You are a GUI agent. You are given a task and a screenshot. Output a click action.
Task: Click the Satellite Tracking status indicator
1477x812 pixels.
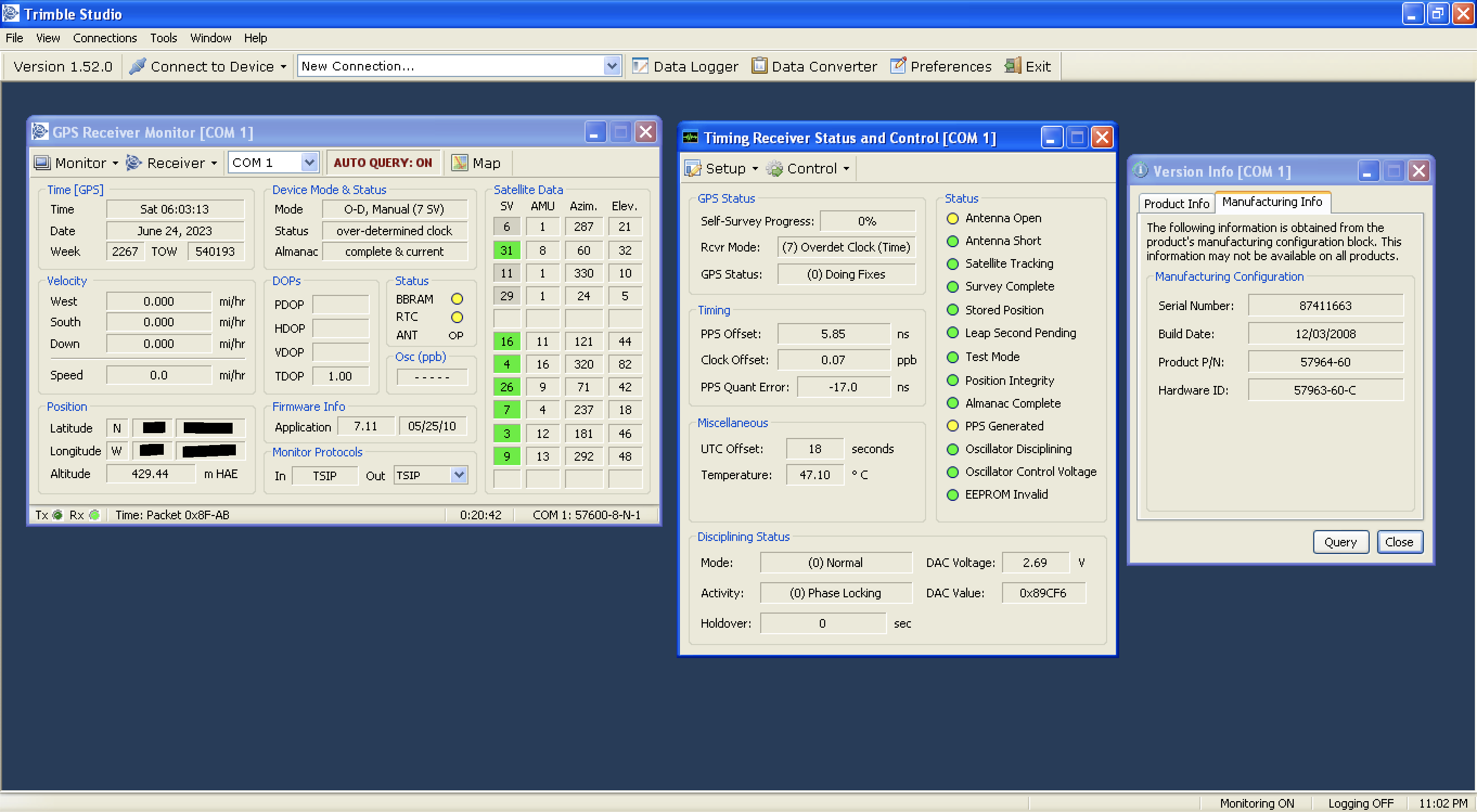click(952, 263)
